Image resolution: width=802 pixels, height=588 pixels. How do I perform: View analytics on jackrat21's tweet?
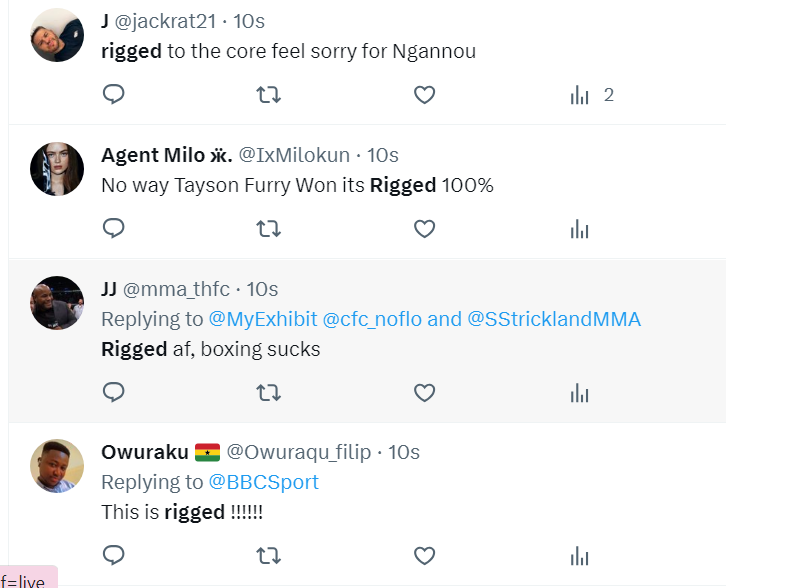[580, 95]
